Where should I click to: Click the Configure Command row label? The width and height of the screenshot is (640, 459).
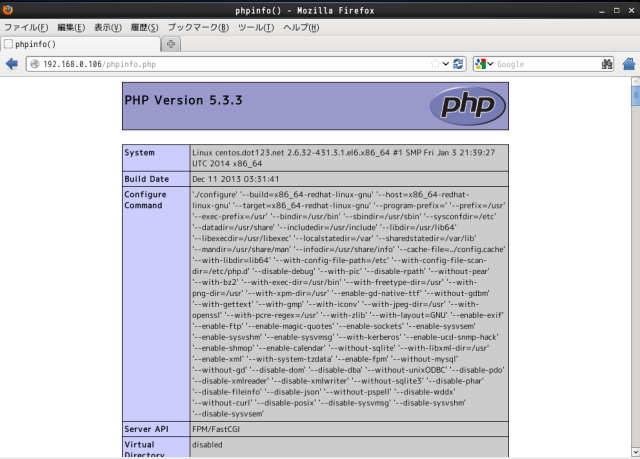145,200
